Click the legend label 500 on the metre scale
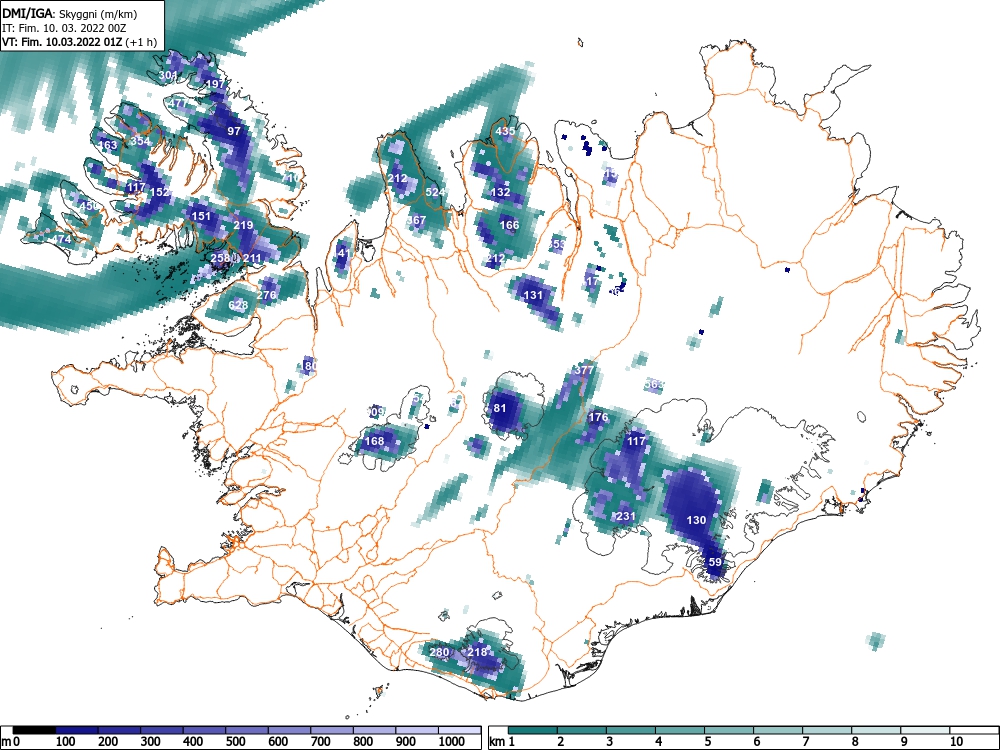The width and height of the screenshot is (1000, 750). pyautogui.click(x=235, y=742)
